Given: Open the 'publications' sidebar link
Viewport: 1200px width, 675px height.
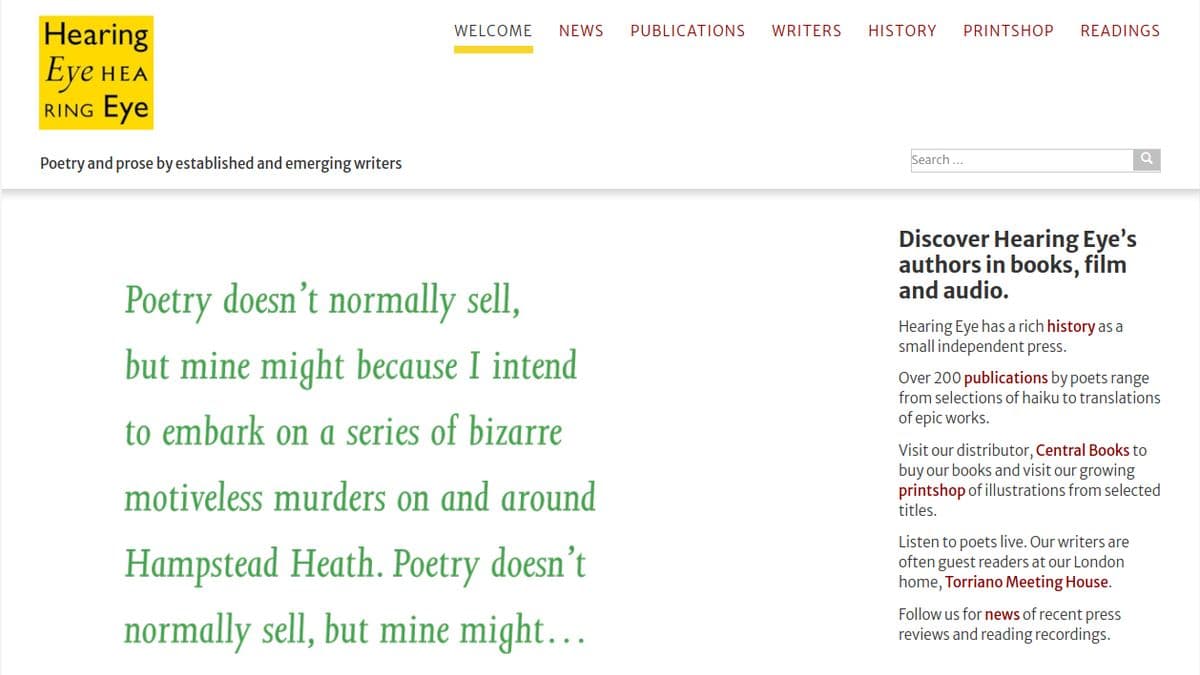Looking at the screenshot, I should pyautogui.click(x=1005, y=378).
